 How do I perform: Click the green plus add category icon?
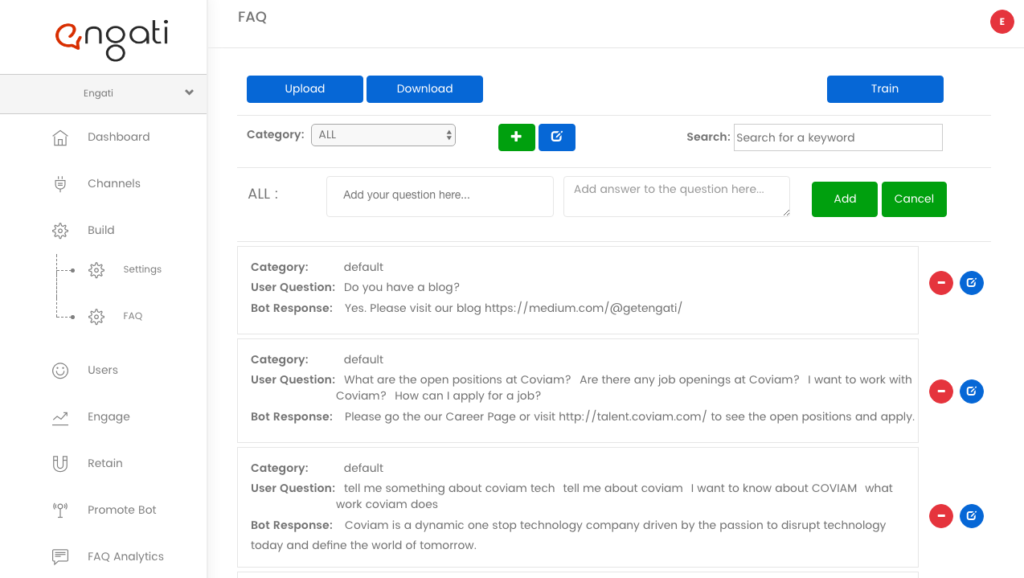pos(516,137)
